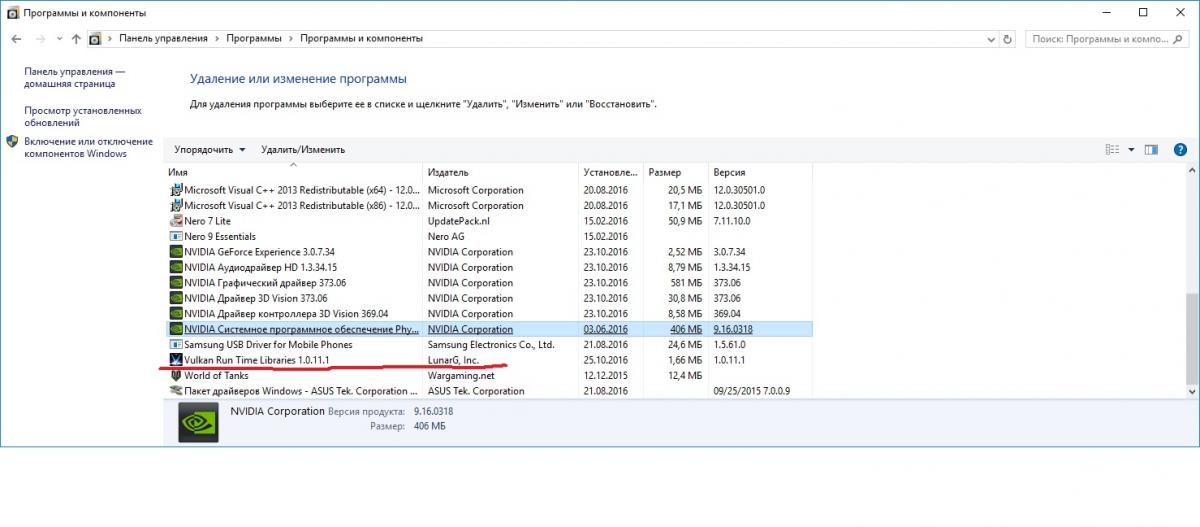Click the NVIDIA GeForce Experience program icon

coord(176,252)
